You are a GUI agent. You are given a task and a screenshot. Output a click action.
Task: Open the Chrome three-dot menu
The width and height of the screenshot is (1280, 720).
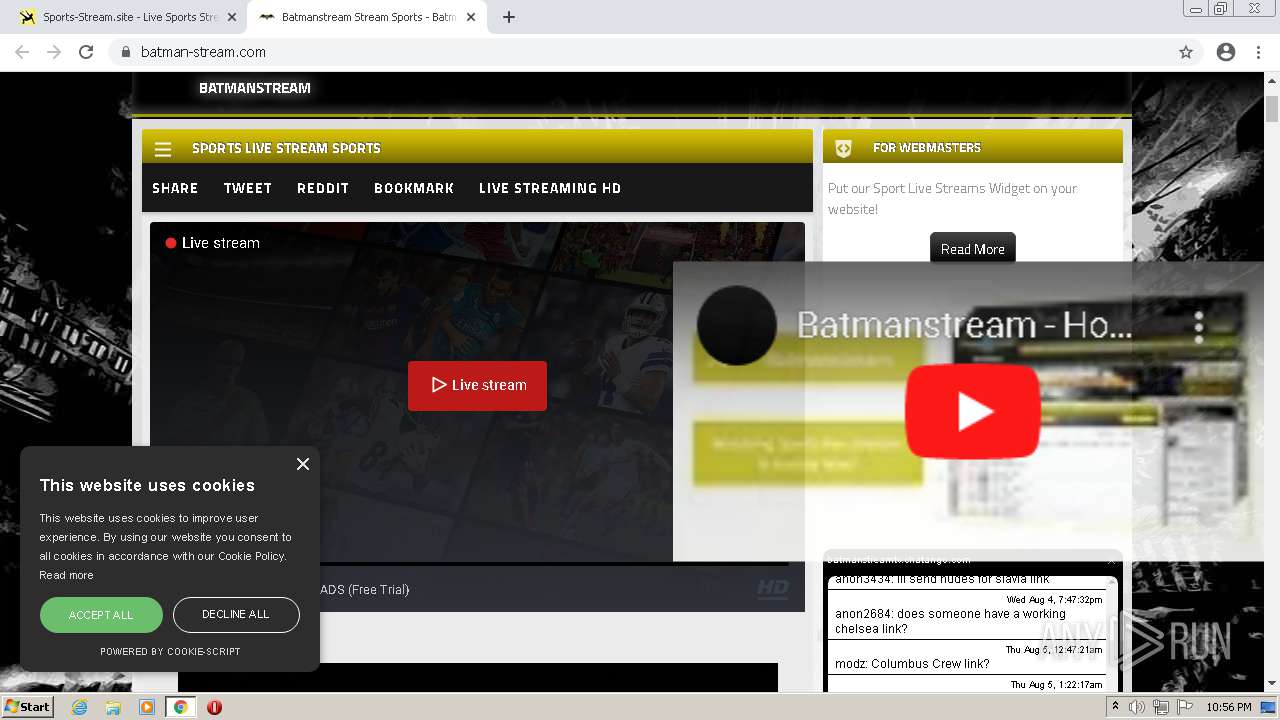(1258, 52)
